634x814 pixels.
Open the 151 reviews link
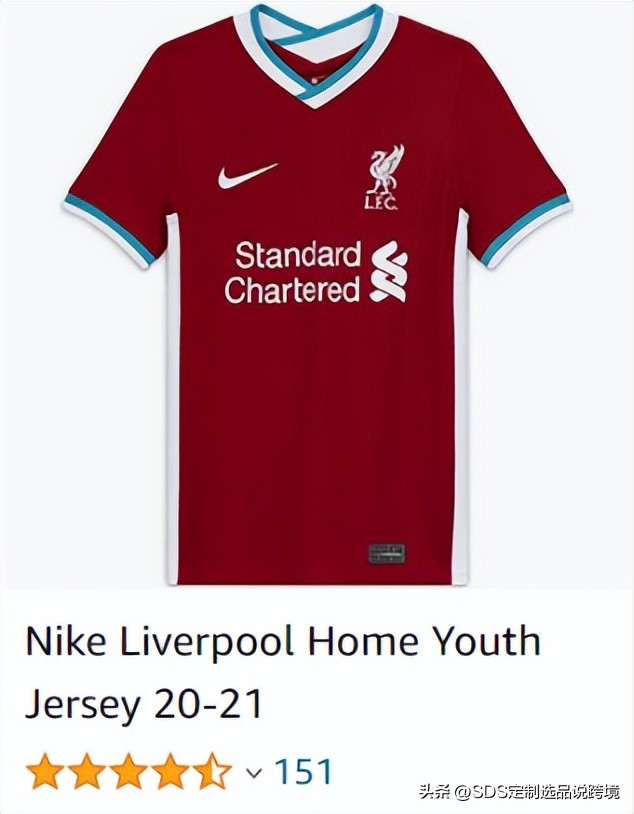click(x=303, y=772)
